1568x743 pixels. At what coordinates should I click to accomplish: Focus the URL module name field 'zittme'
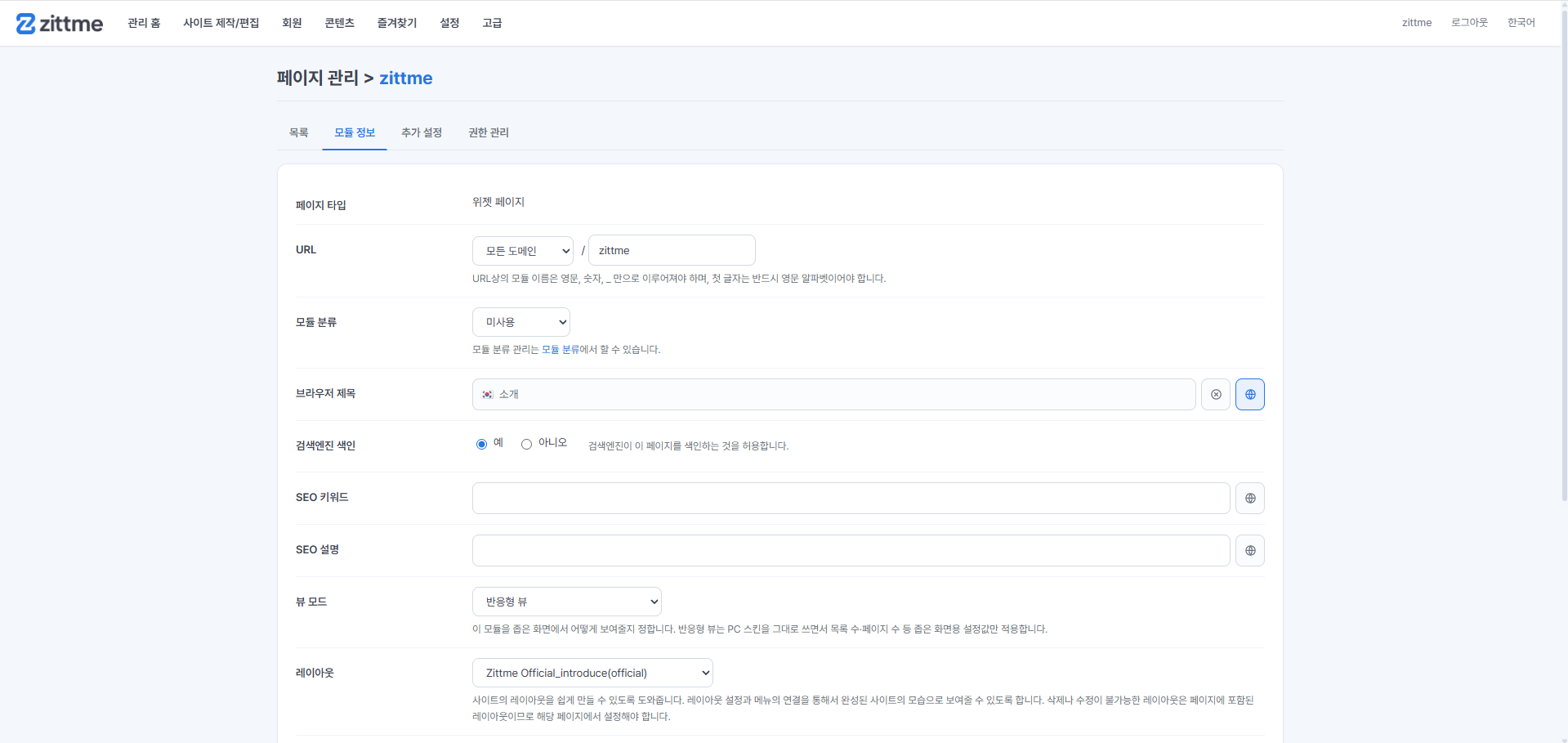[672, 251]
